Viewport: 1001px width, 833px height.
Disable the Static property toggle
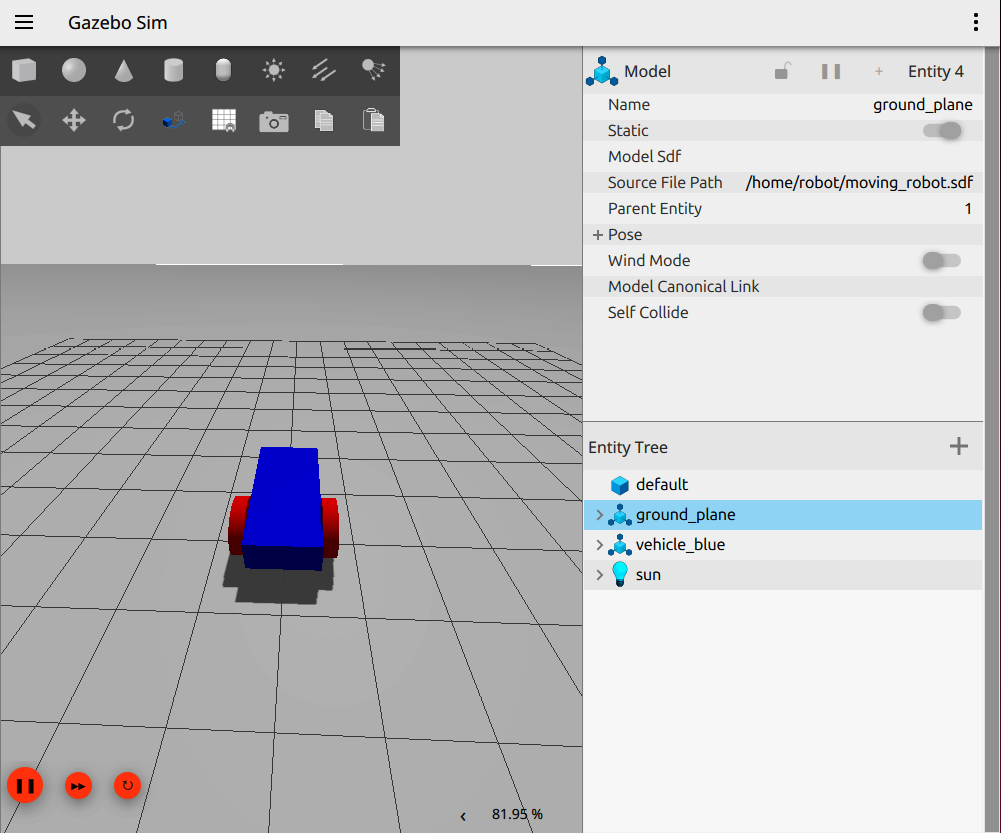[941, 130]
